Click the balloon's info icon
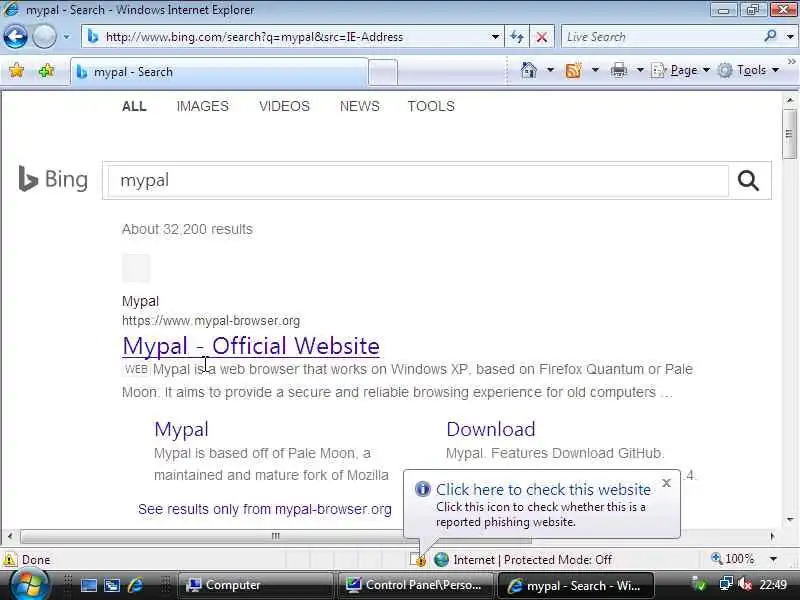The height and width of the screenshot is (600, 800). 422,489
